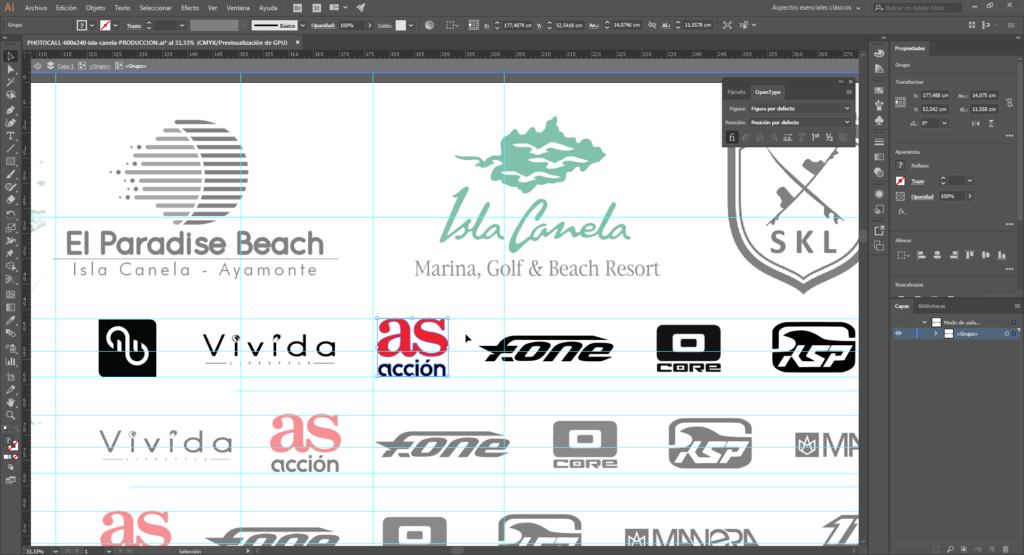Click horizontal align left button in Alinear
This screenshot has width=1024, height=555.
[x=921, y=255]
